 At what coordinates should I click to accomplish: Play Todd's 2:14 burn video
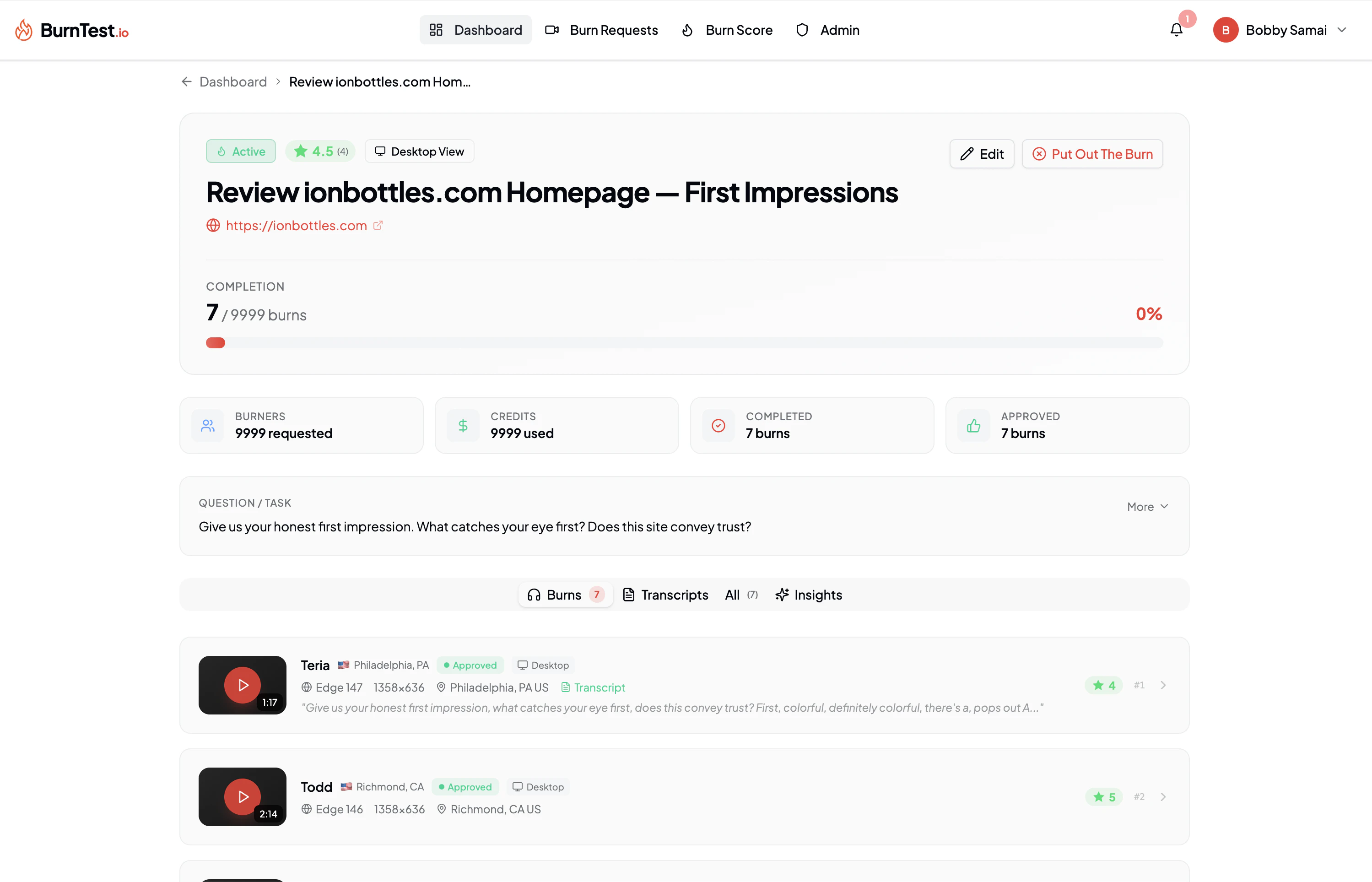[x=242, y=797]
